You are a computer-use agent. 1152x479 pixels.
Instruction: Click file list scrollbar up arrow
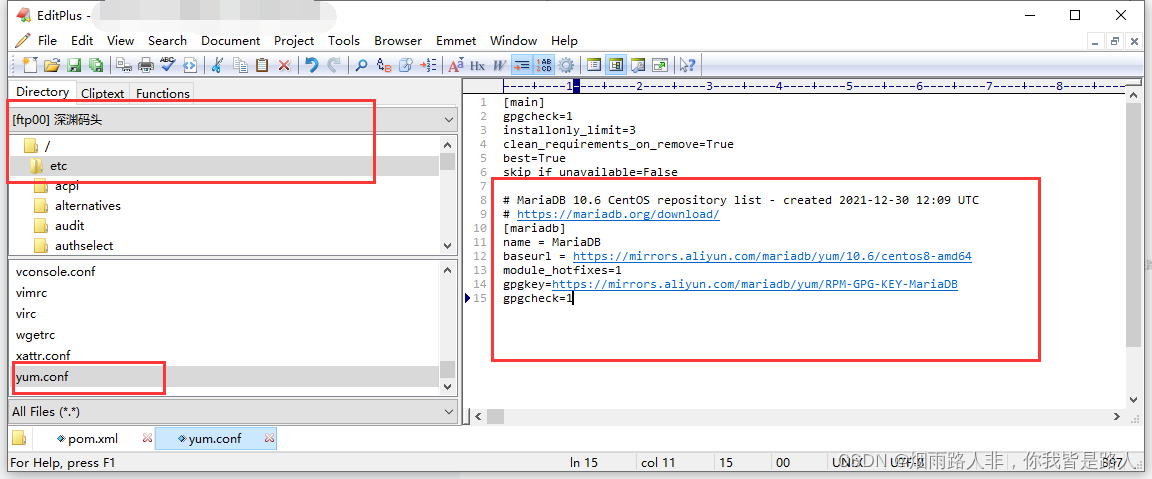(447, 270)
